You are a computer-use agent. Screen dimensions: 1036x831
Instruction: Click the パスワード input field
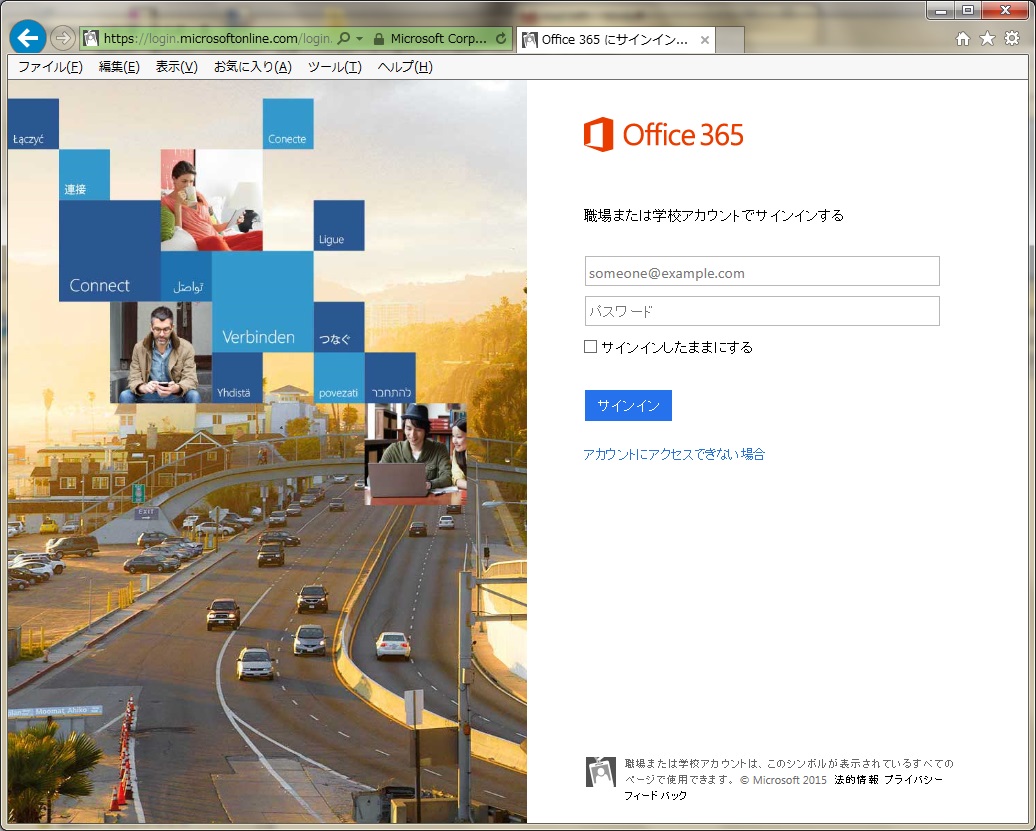tap(762, 311)
